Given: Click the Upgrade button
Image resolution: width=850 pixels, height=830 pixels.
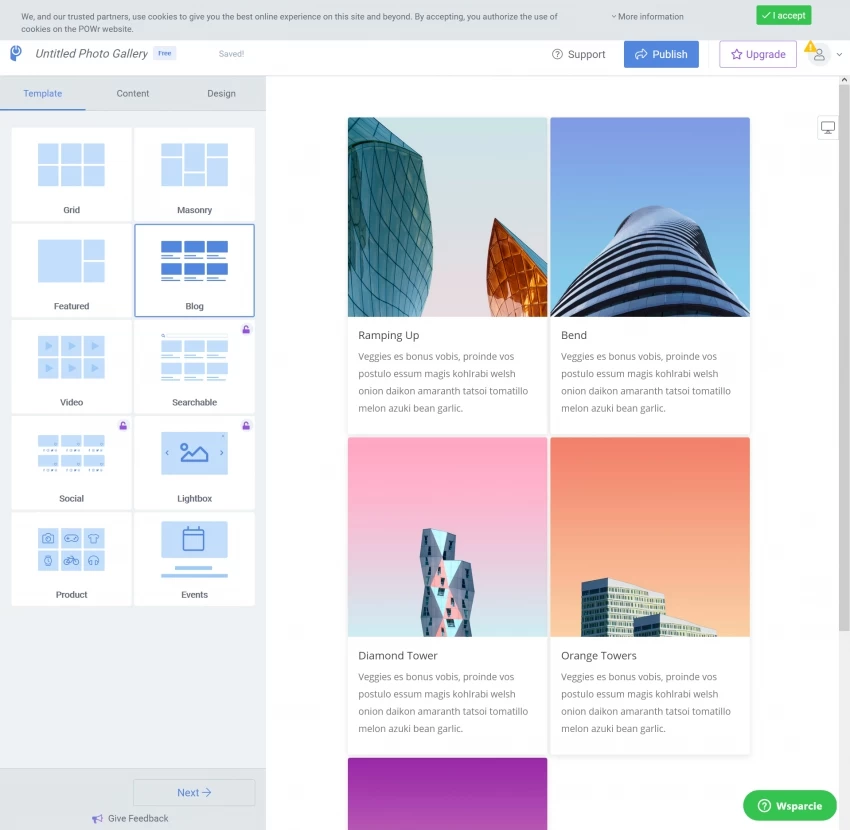Looking at the screenshot, I should [x=758, y=54].
